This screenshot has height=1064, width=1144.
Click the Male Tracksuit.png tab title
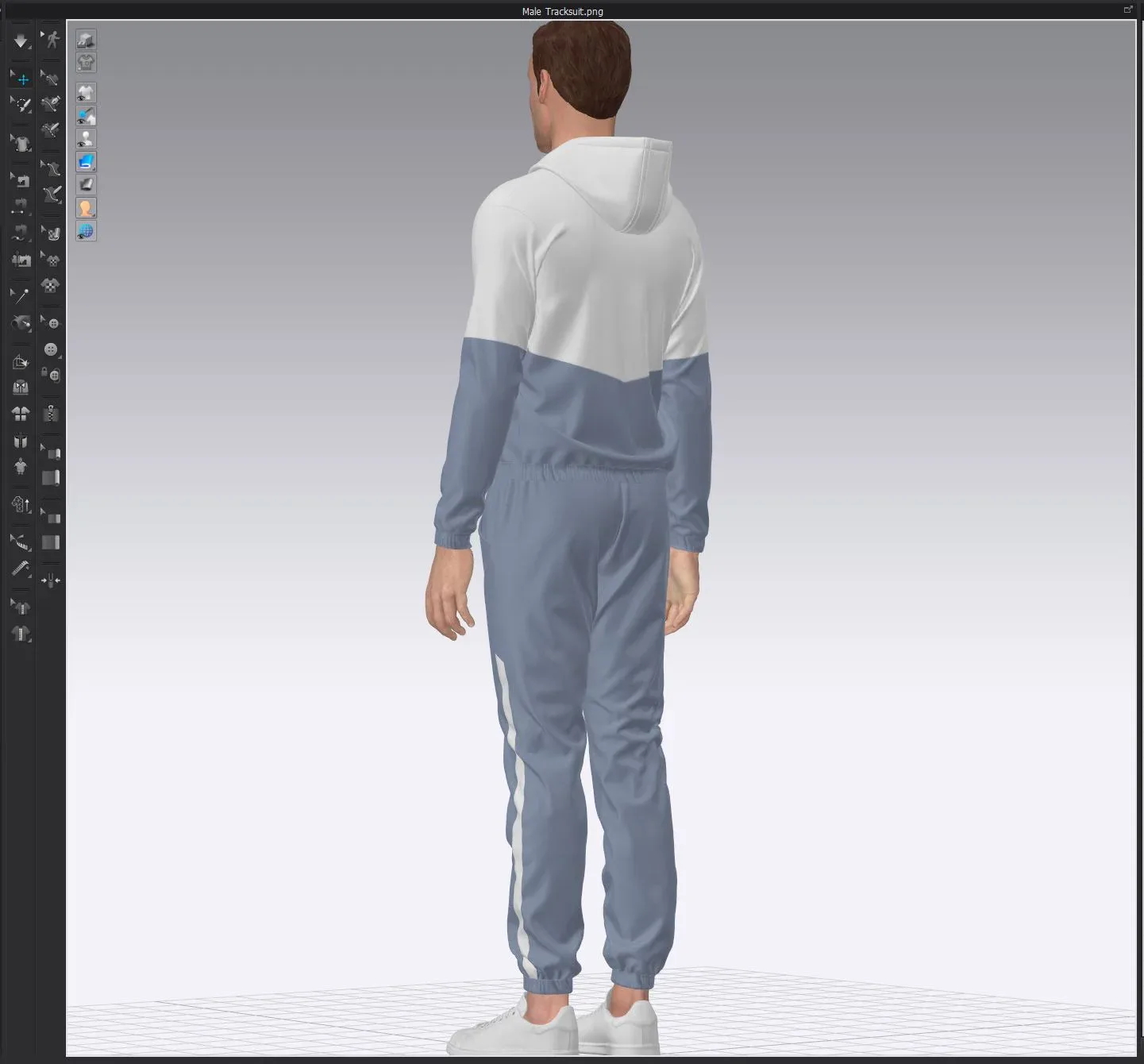561,11
